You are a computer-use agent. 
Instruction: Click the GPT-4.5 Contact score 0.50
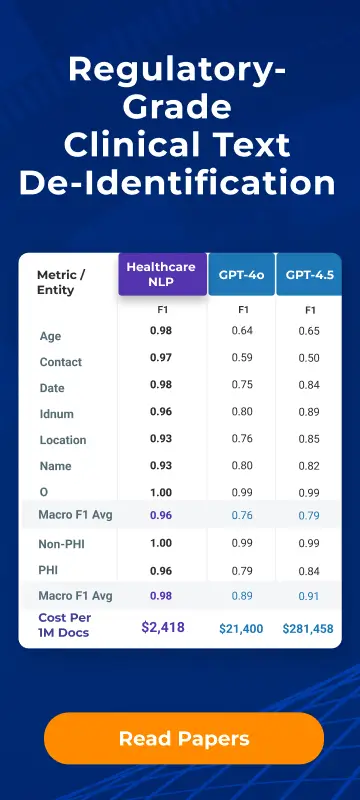(x=309, y=358)
